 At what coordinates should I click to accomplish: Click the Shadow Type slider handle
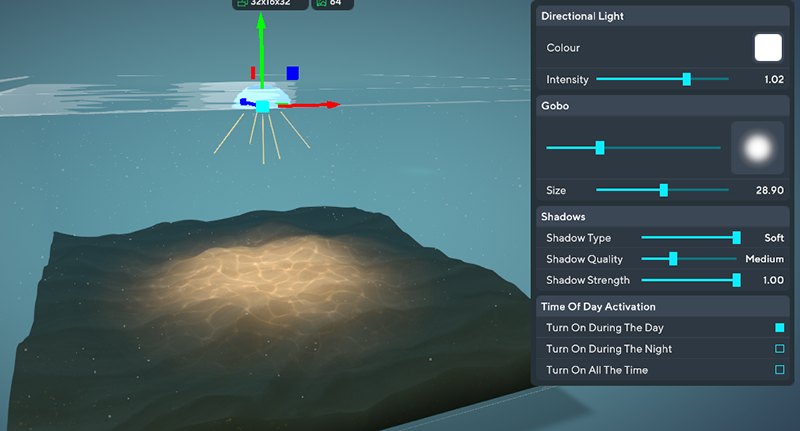point(736,238)
